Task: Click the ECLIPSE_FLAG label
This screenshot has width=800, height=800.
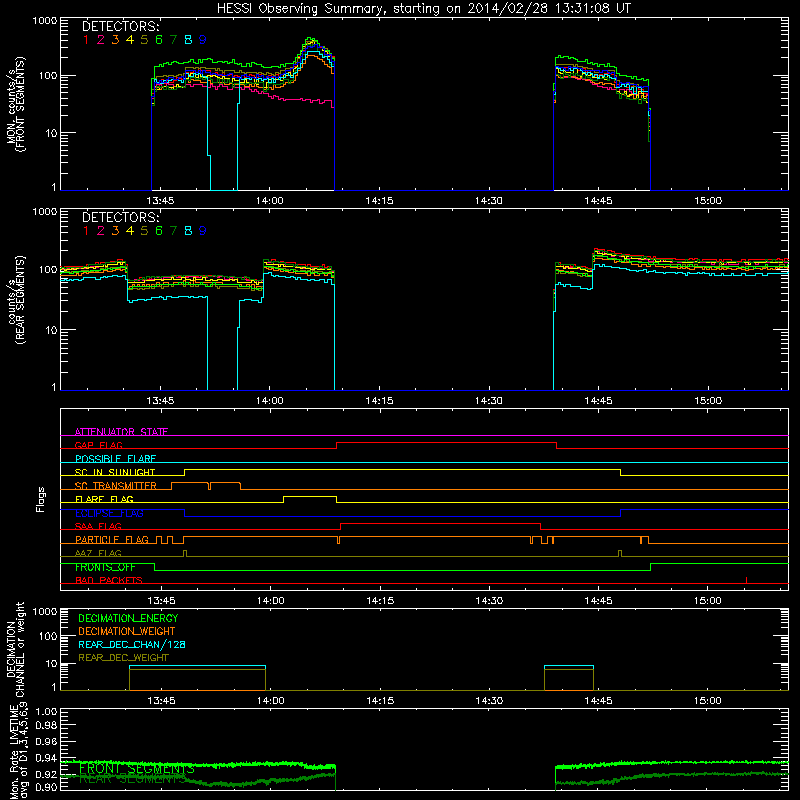Action: [x=109, y=513]
